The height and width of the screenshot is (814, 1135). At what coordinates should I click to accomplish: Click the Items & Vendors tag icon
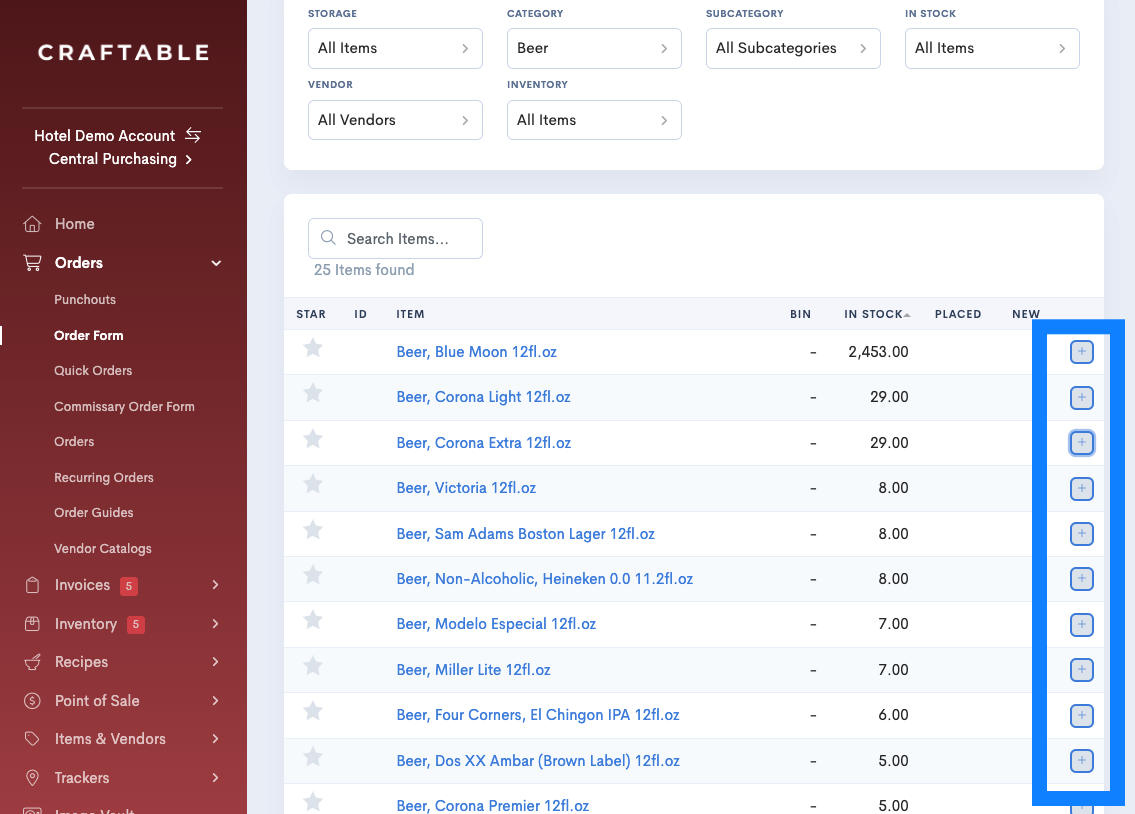(32, 739)
